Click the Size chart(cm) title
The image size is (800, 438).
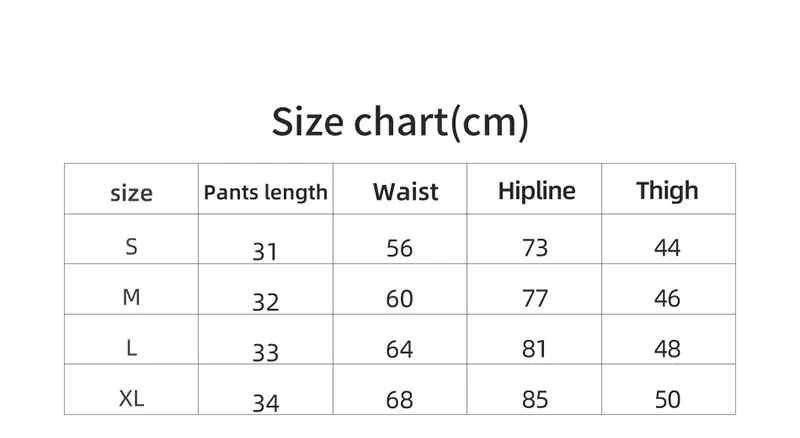(400, 123)
